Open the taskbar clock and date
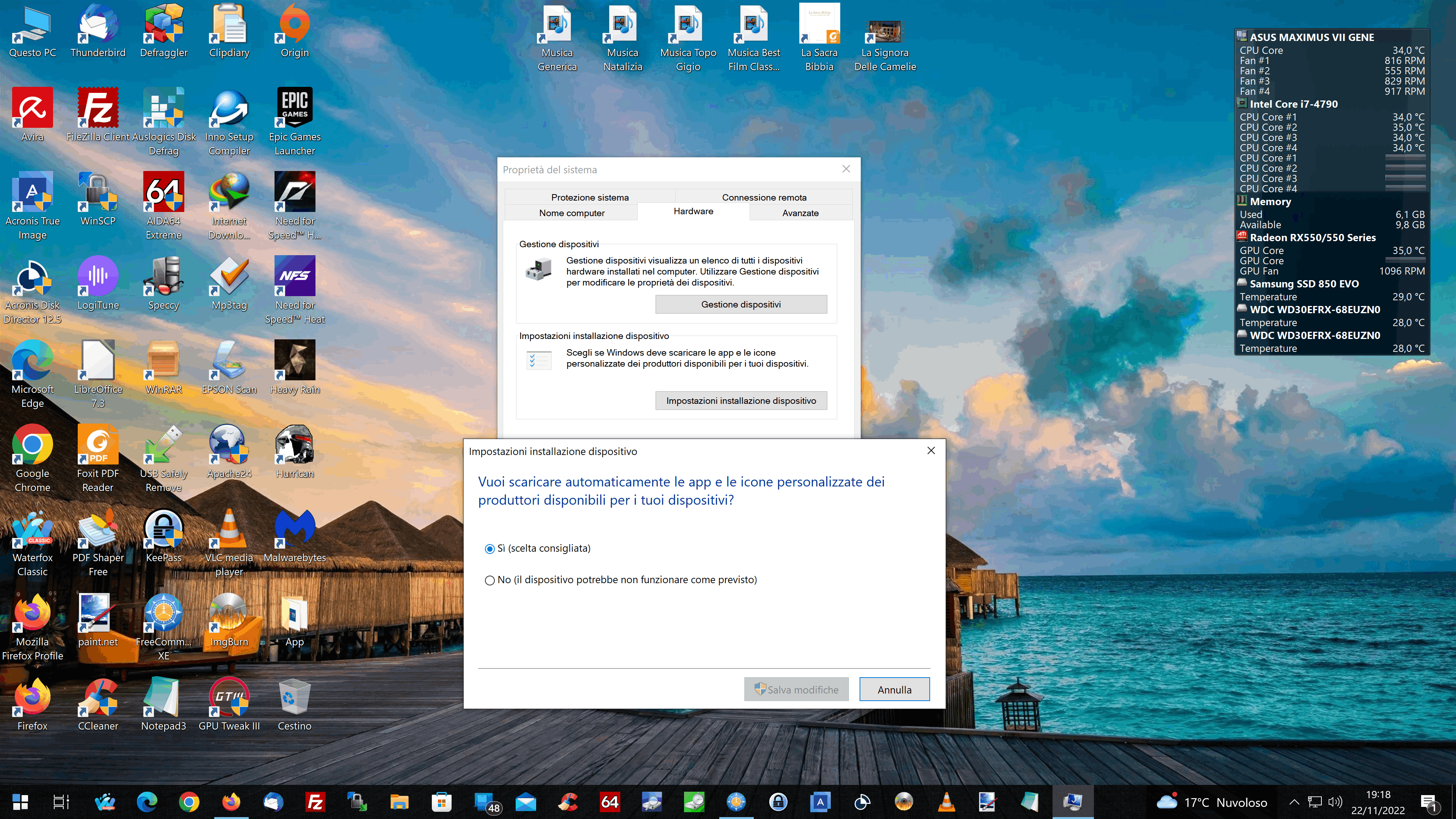Viewport: 1456px width, 819px height. (x=1378, y=802)
